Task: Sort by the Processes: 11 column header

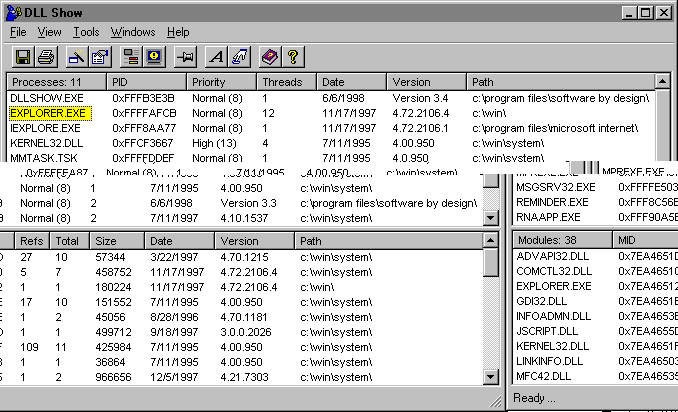Action: 57,82
